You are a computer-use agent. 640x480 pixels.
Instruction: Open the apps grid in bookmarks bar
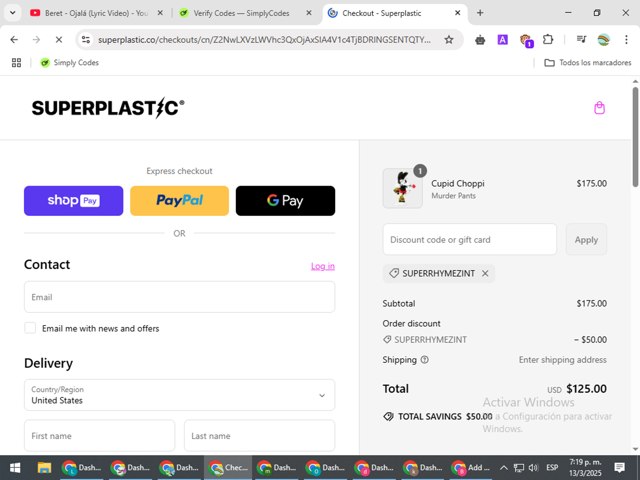[x=16, y=62]
